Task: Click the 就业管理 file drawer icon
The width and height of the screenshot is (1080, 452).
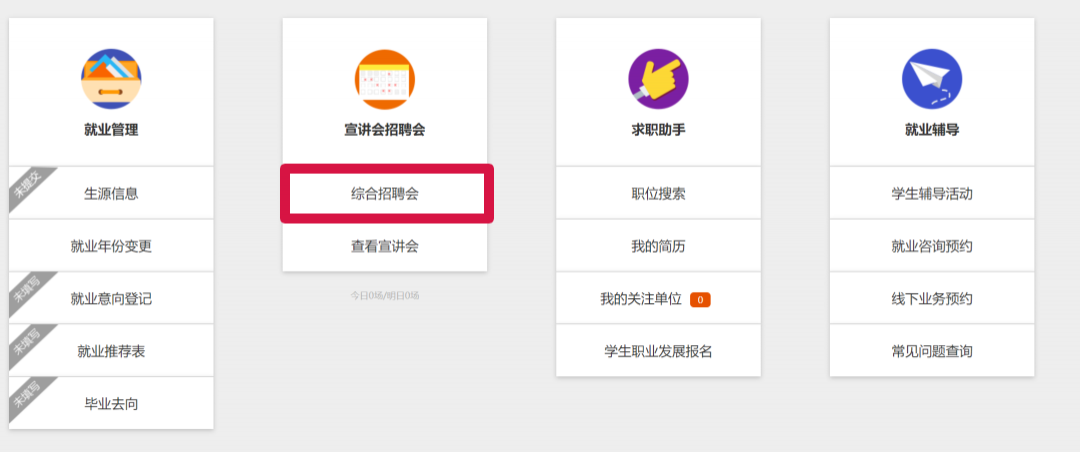Action: [x=111, y=79]
